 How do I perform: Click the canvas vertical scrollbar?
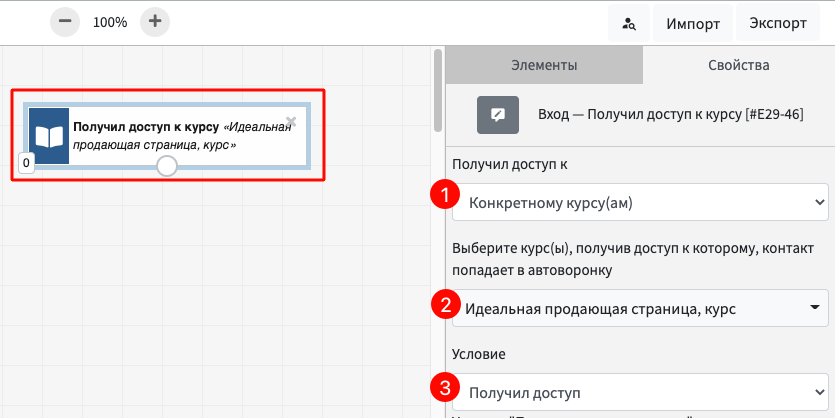pyautogui.click(x=437, y=92)
